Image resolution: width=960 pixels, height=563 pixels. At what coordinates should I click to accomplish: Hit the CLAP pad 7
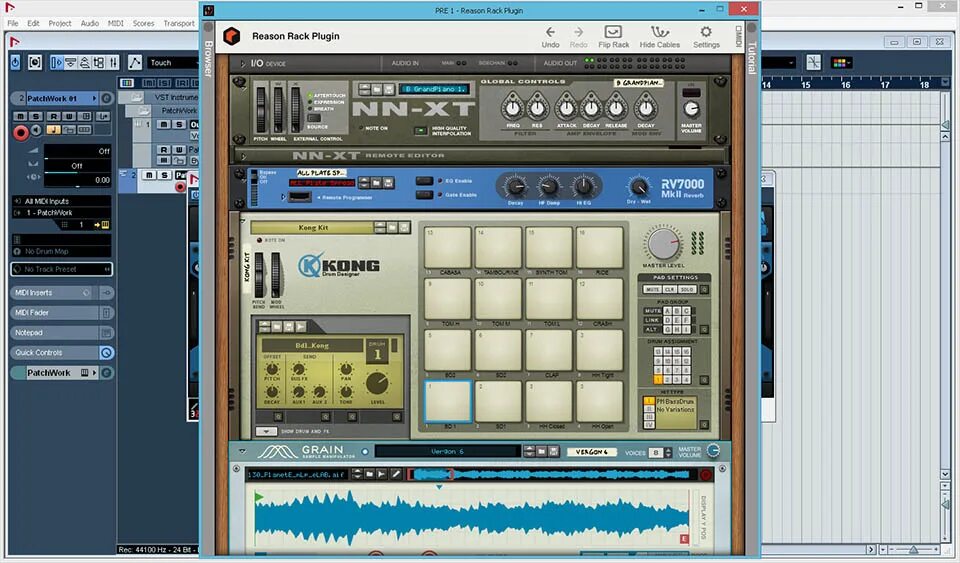[549, 350]
